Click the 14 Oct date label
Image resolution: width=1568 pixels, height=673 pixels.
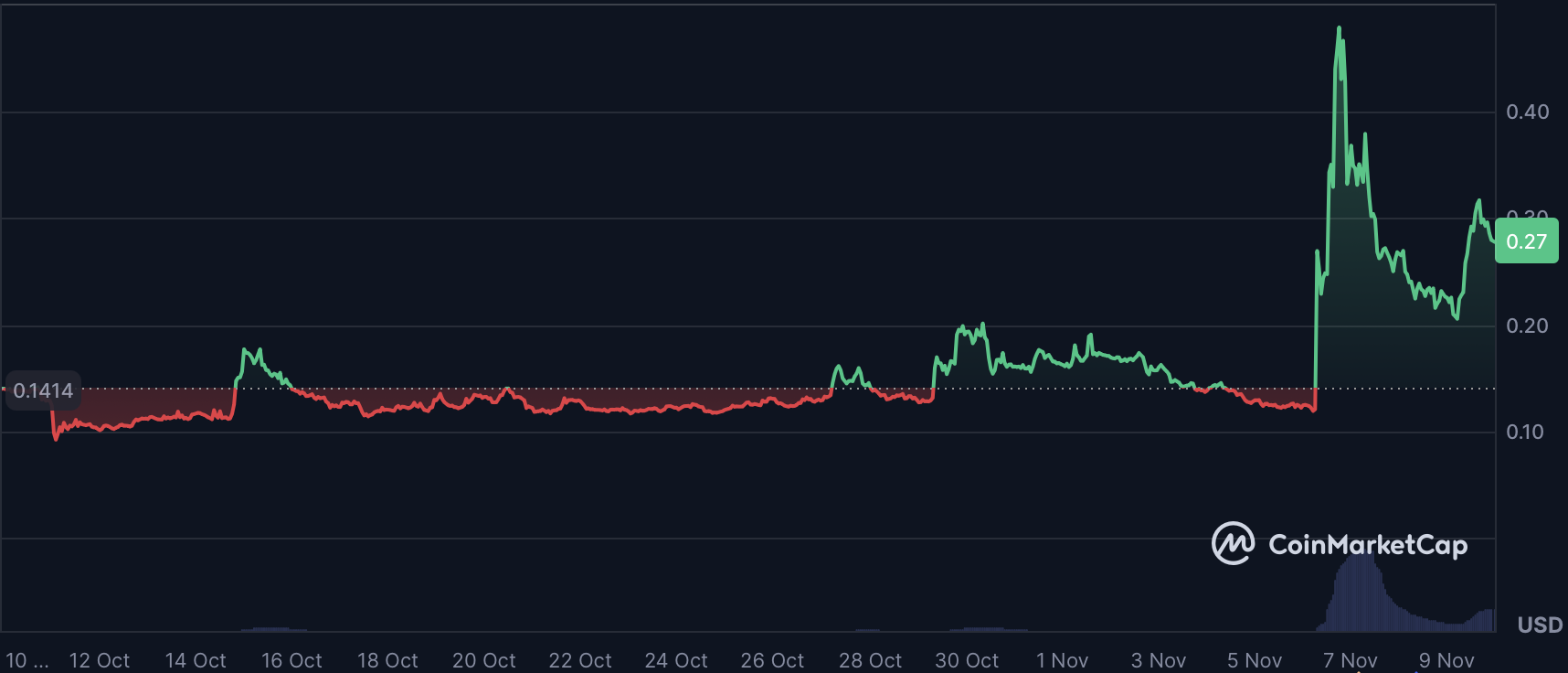click(196, 660)
